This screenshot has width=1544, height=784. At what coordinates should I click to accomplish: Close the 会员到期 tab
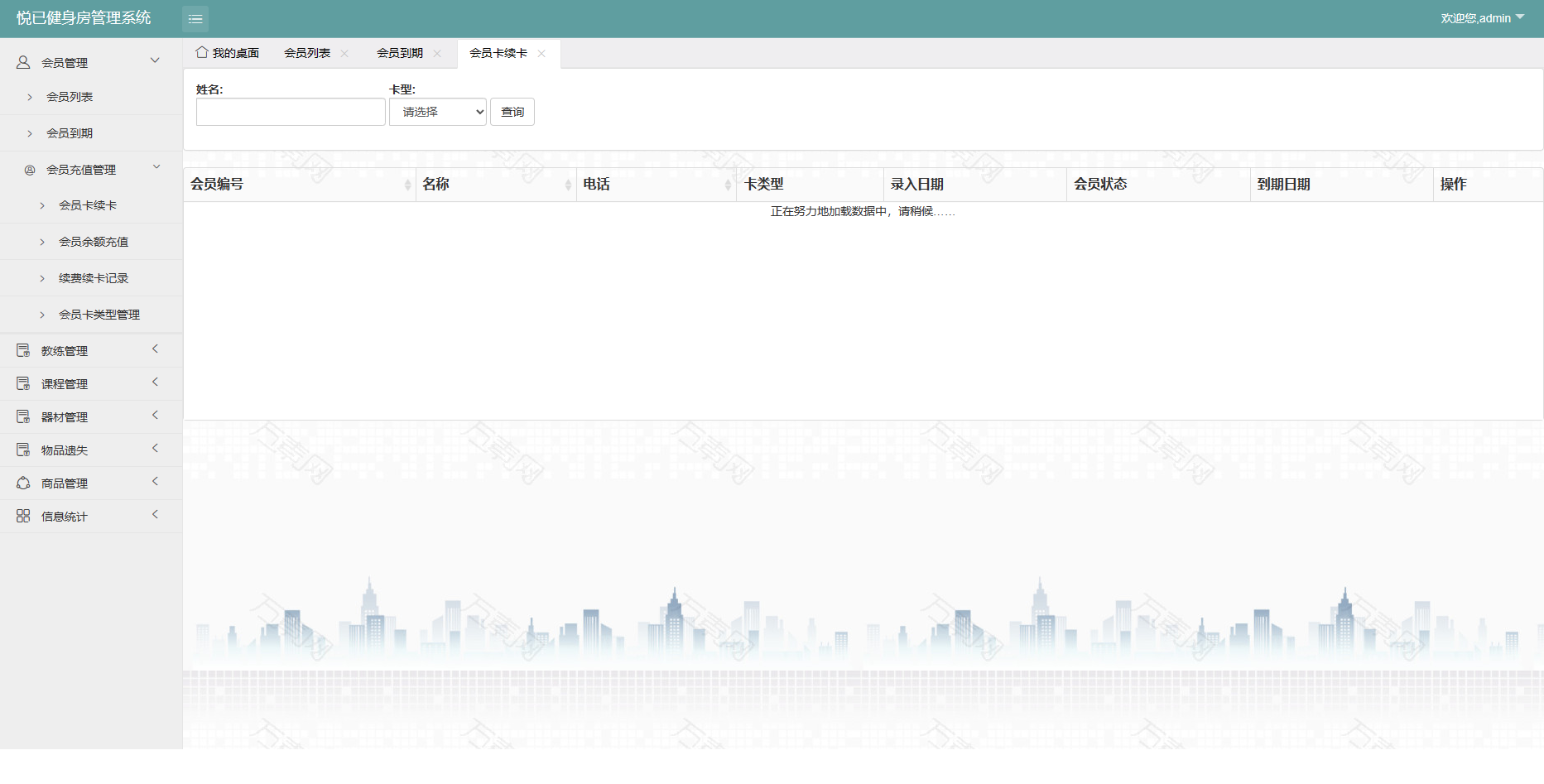(437, 53)
